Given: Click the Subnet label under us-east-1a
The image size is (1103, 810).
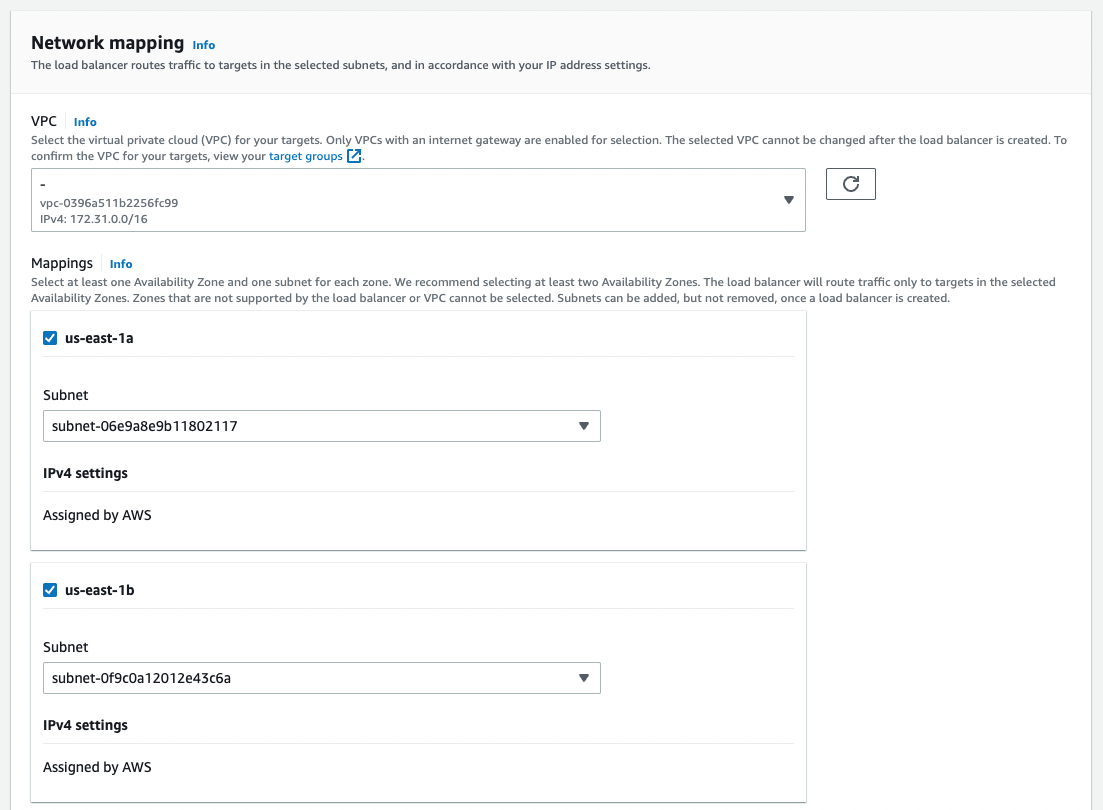Looking at the screenshot, I should 65,395.
